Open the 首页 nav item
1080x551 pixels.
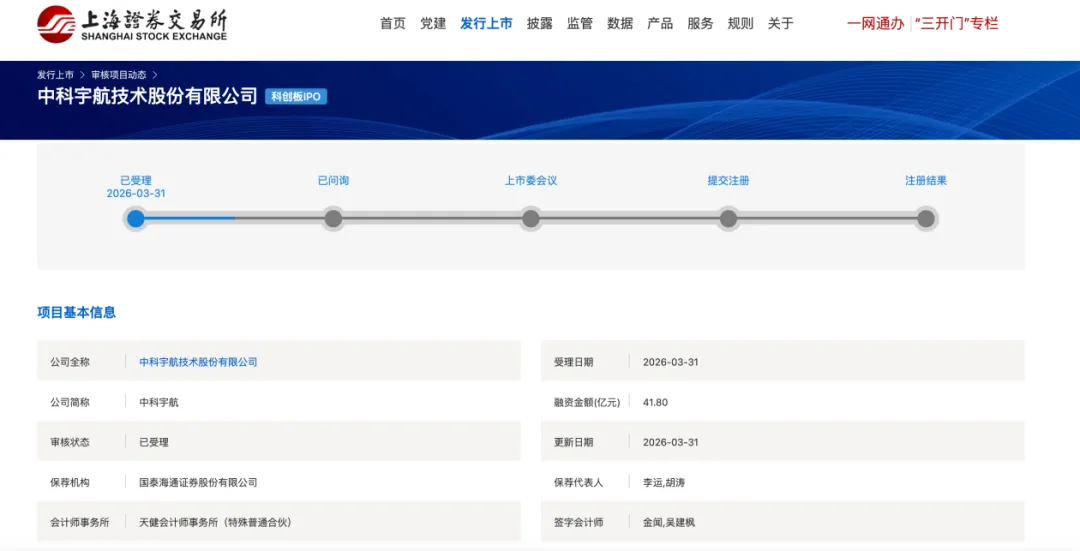(393, 23)
